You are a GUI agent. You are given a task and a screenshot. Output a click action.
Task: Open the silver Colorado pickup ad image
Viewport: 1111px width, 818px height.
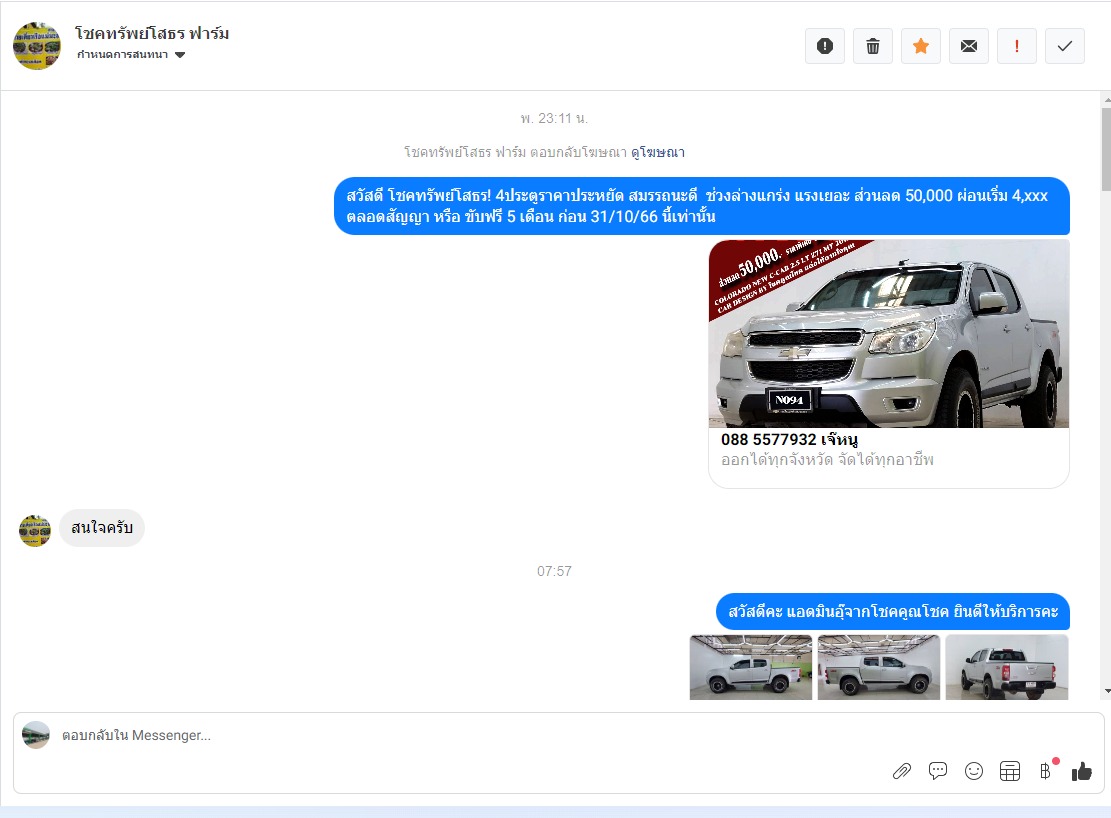pos(889,333)
